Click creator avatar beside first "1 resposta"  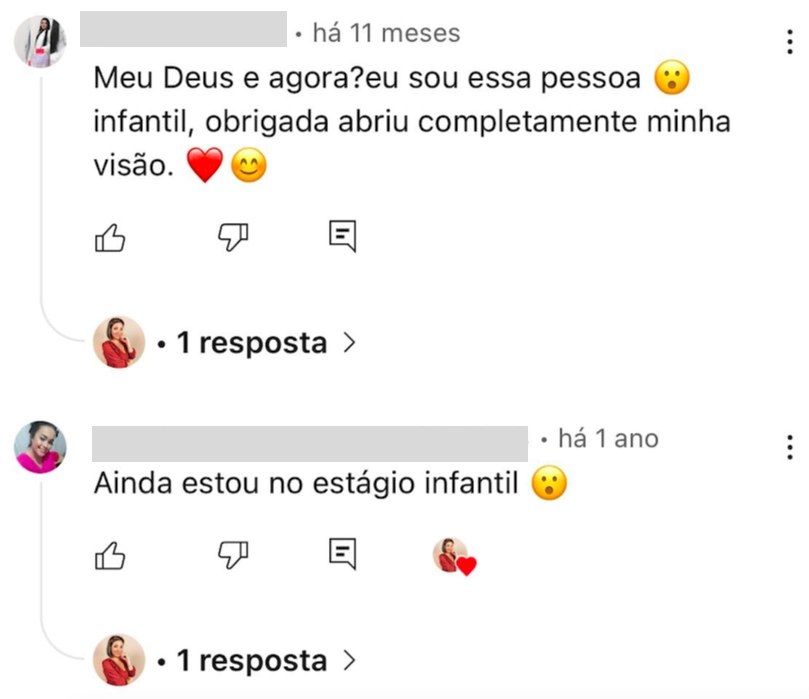click(x=119, y=343)
